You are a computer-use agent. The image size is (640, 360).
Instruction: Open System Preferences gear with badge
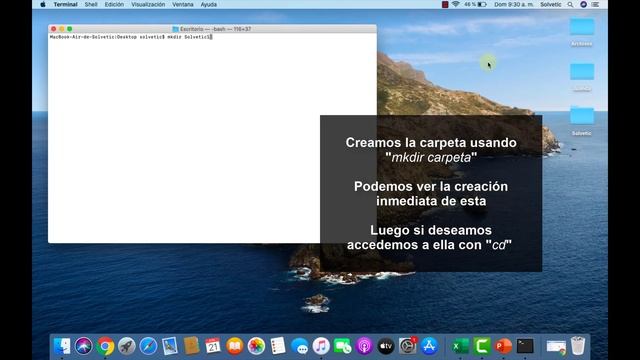coord(407,346)
